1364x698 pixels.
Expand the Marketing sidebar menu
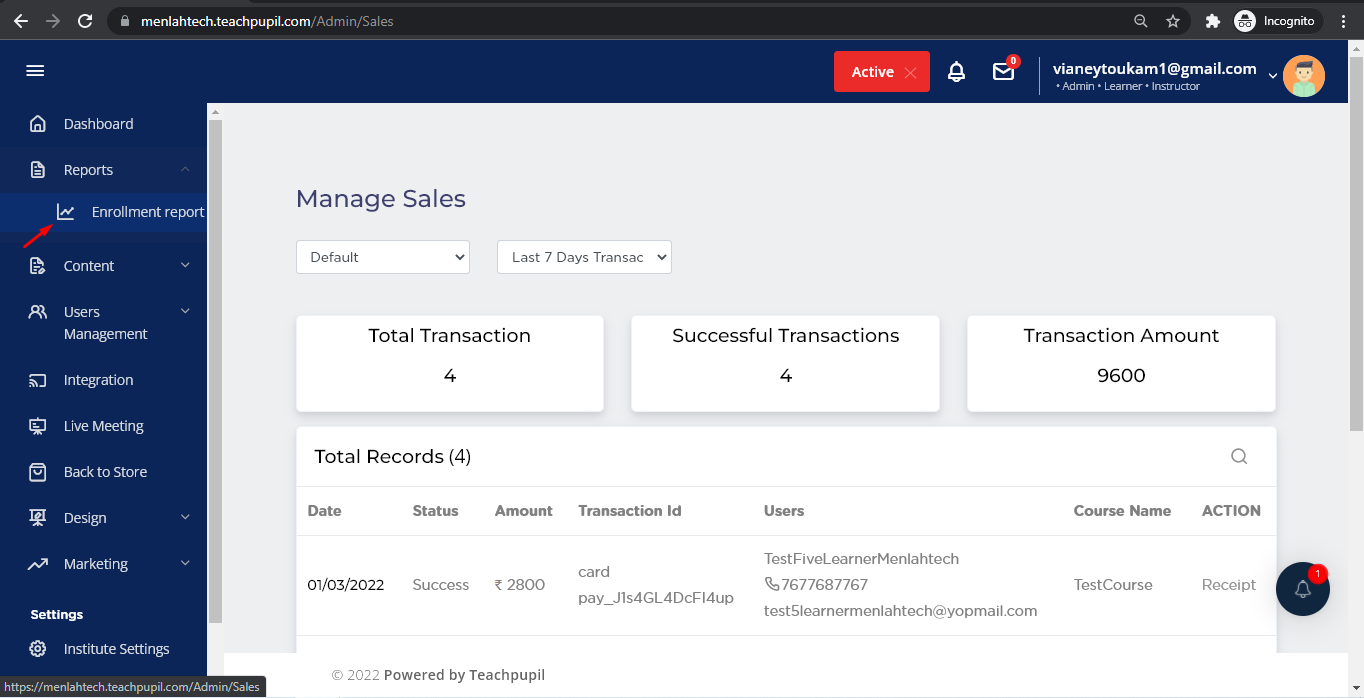point(185,563)
